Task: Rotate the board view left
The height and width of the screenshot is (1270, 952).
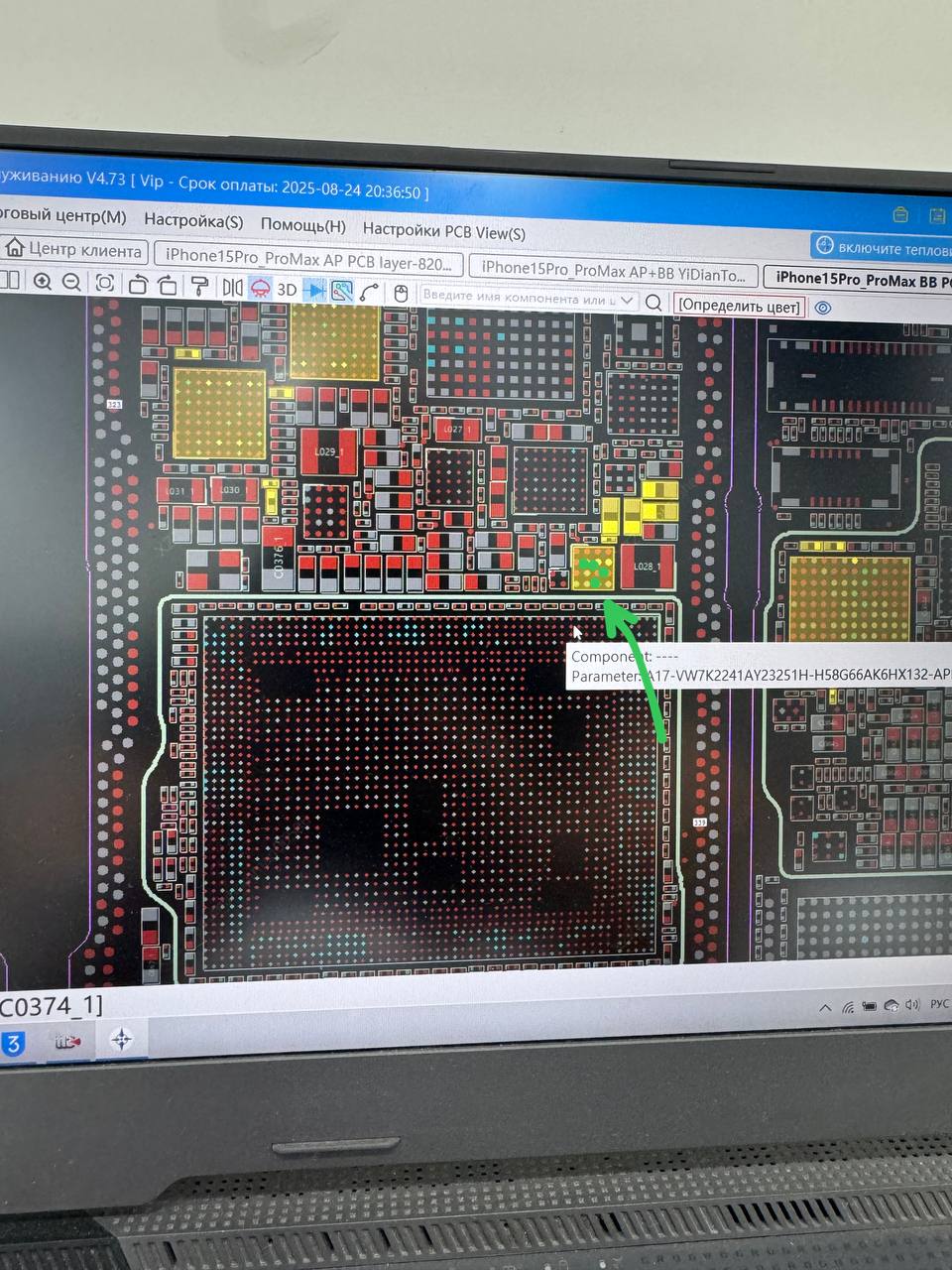Action: [138, 285]
